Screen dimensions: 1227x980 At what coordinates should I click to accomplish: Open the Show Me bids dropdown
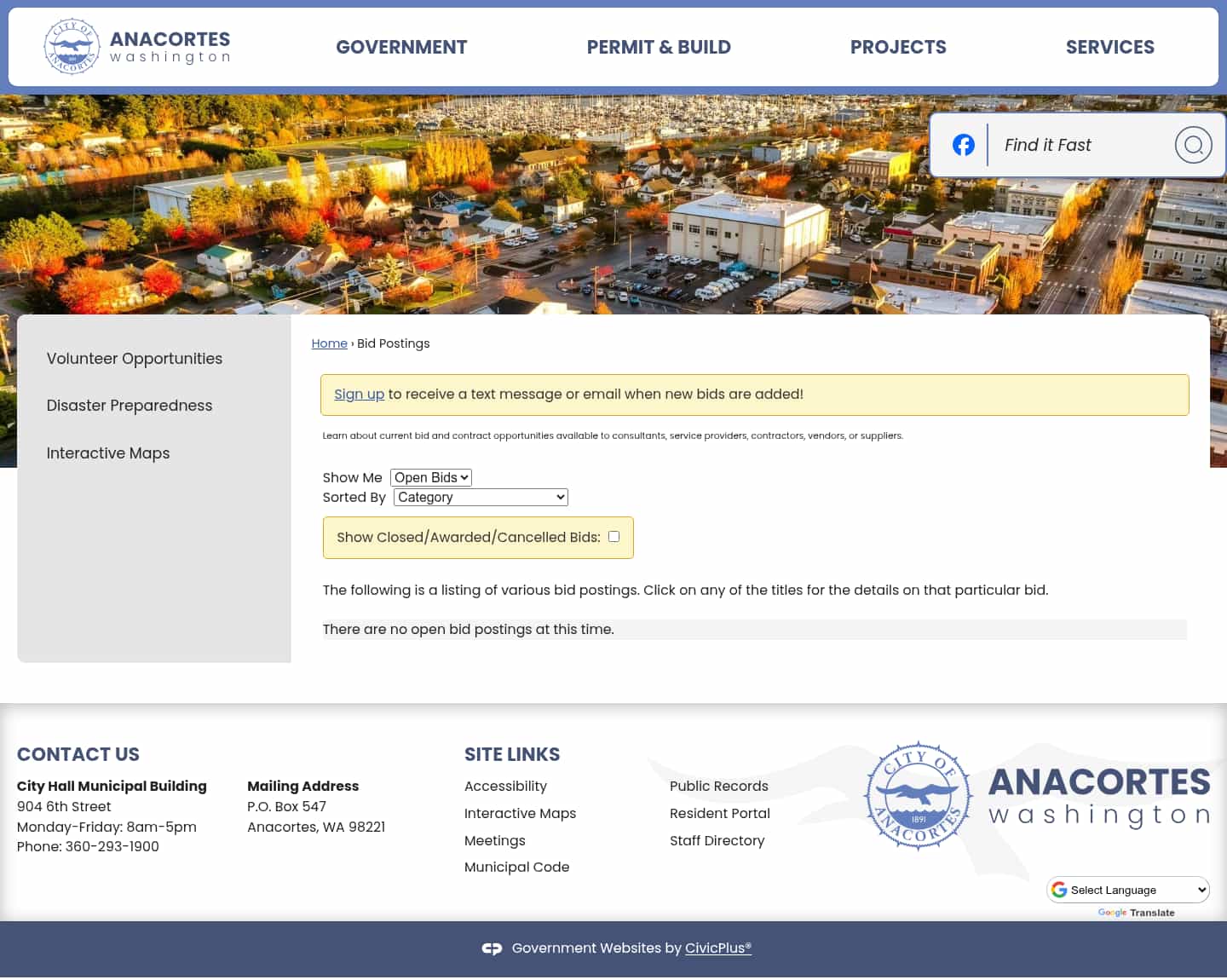point(430,477)
